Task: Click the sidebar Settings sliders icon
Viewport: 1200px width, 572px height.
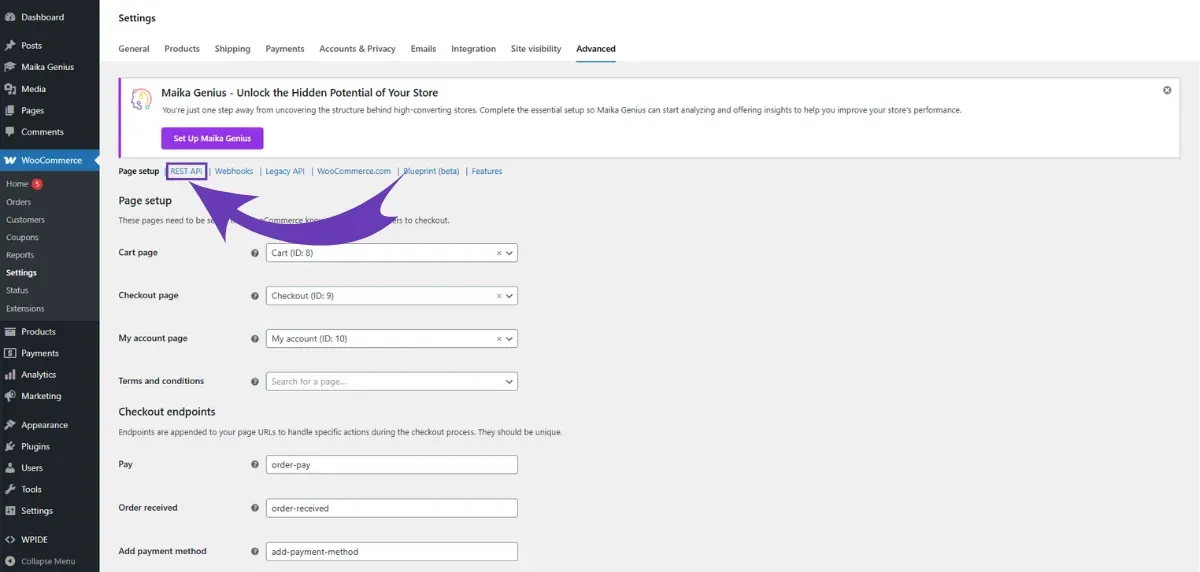Action: click(x=10, y=511)
